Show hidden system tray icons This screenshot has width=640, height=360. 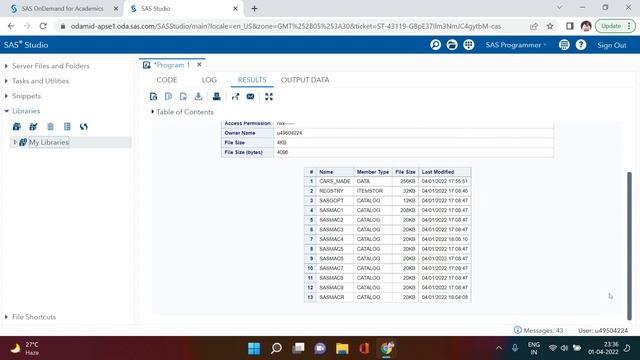point(499,348)
